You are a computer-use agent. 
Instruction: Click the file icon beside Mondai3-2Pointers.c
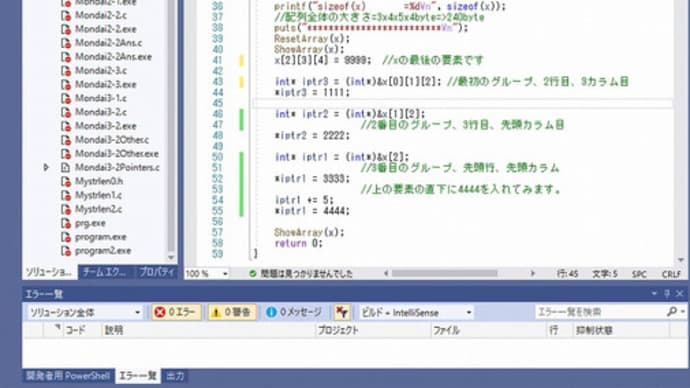66,168
